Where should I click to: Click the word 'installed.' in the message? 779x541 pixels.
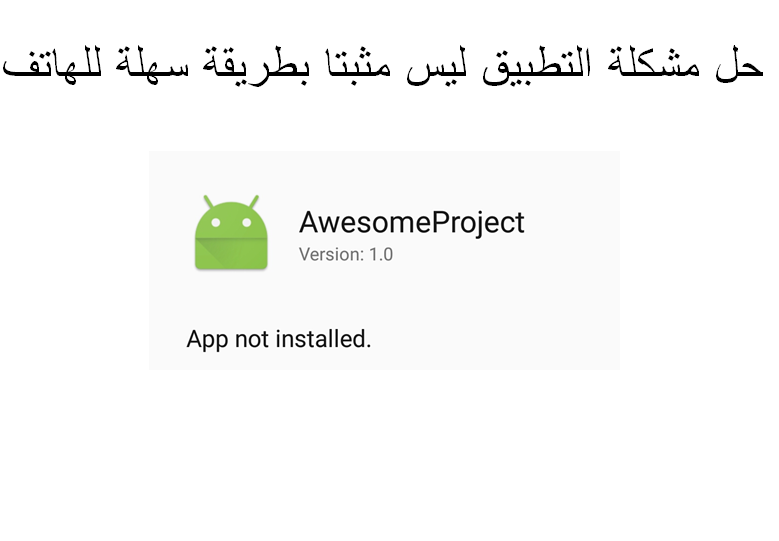(323, 339)
